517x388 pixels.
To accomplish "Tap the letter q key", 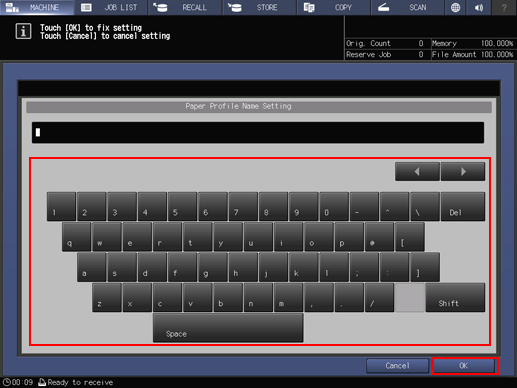I will click(76, 237).
